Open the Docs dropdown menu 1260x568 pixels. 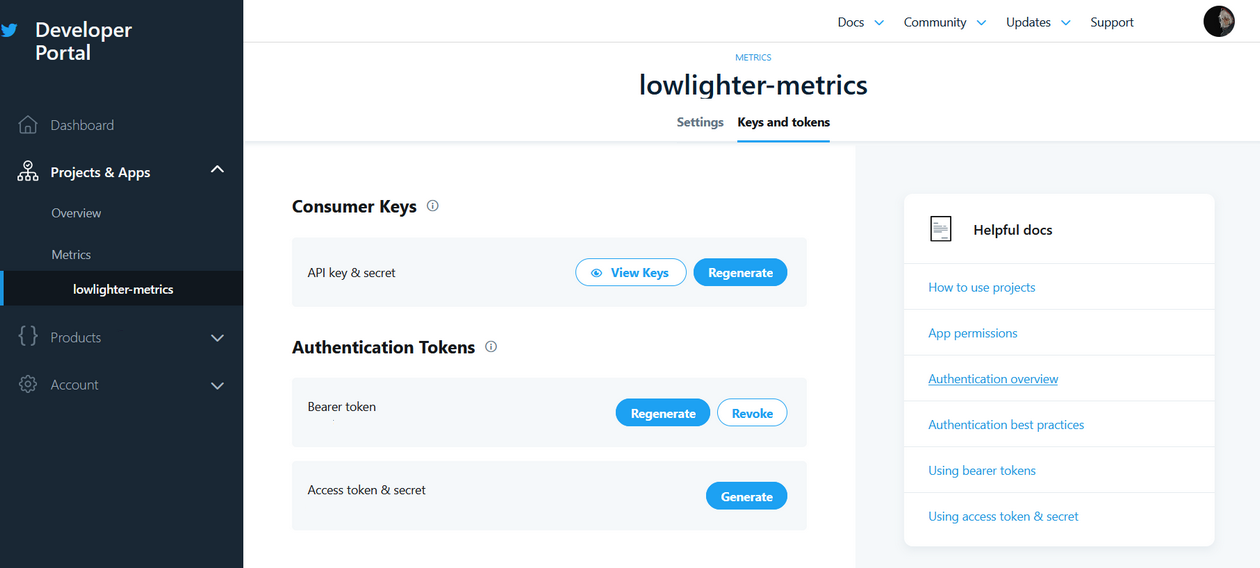point(860,22)
